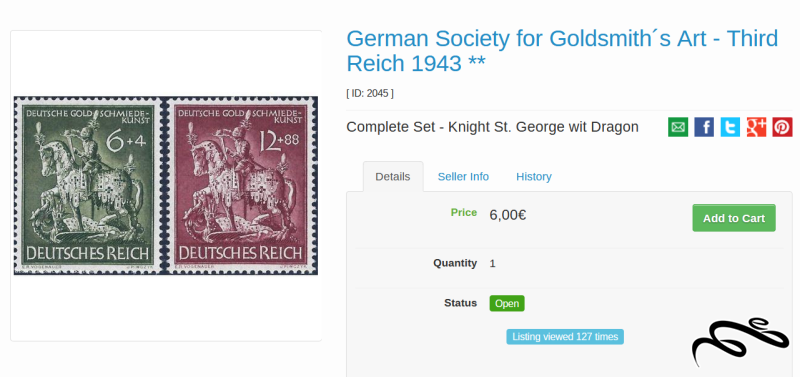The height and width of the screenshot is (377, 800).
Task: Select the 6,00€ price value
Action: 508,215
